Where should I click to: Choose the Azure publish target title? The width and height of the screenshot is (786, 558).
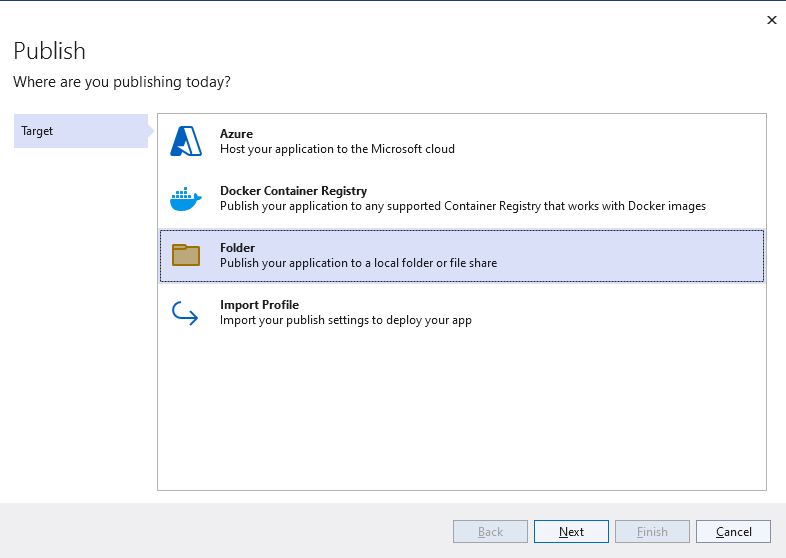tap(236, 134)
